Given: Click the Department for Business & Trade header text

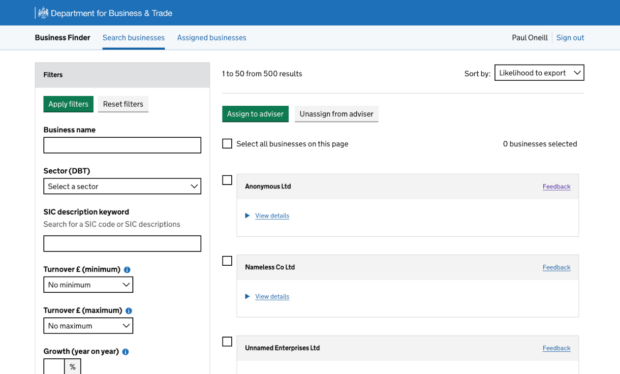Looking at the screenshot, I should tap(112, 13).
